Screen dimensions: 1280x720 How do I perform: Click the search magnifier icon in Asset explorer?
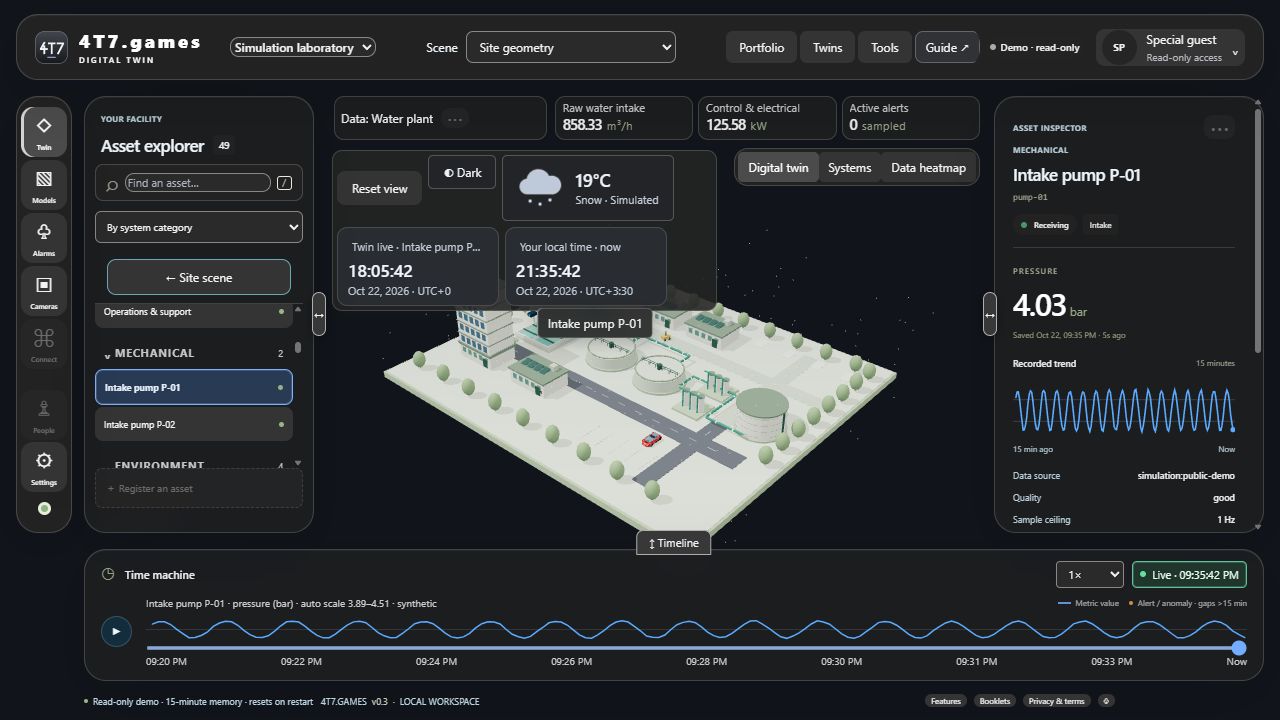[112, 184]
